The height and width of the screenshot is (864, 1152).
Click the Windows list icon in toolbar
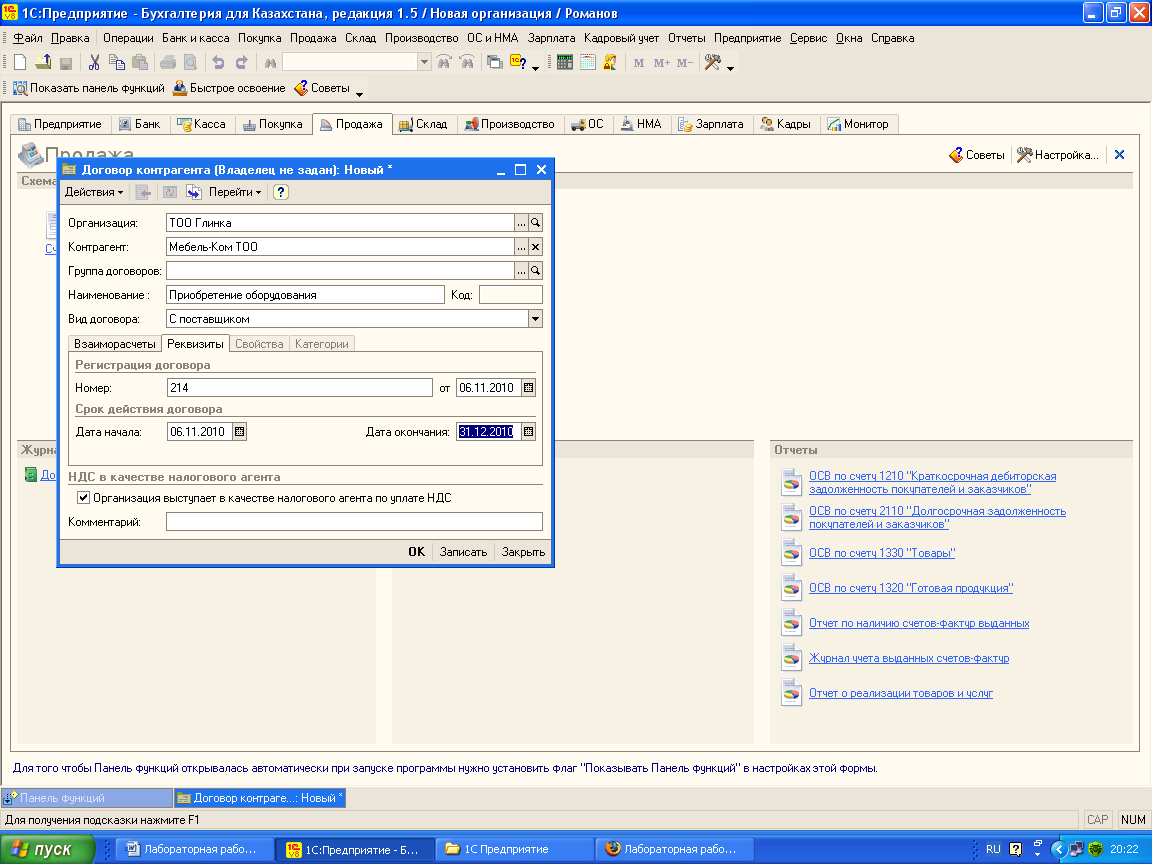tap(495, 63)
